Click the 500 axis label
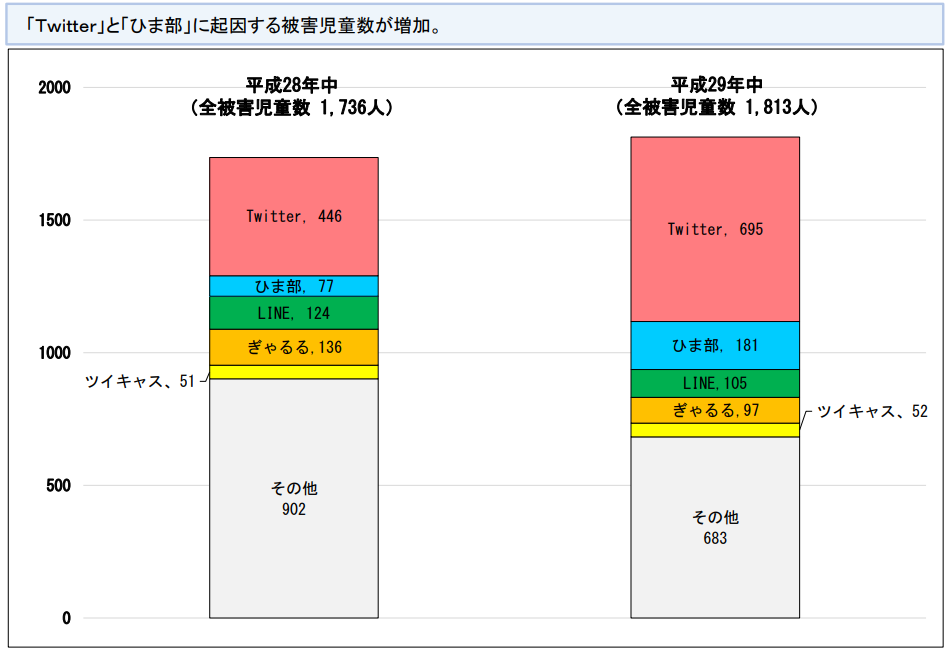 [59, 485]
